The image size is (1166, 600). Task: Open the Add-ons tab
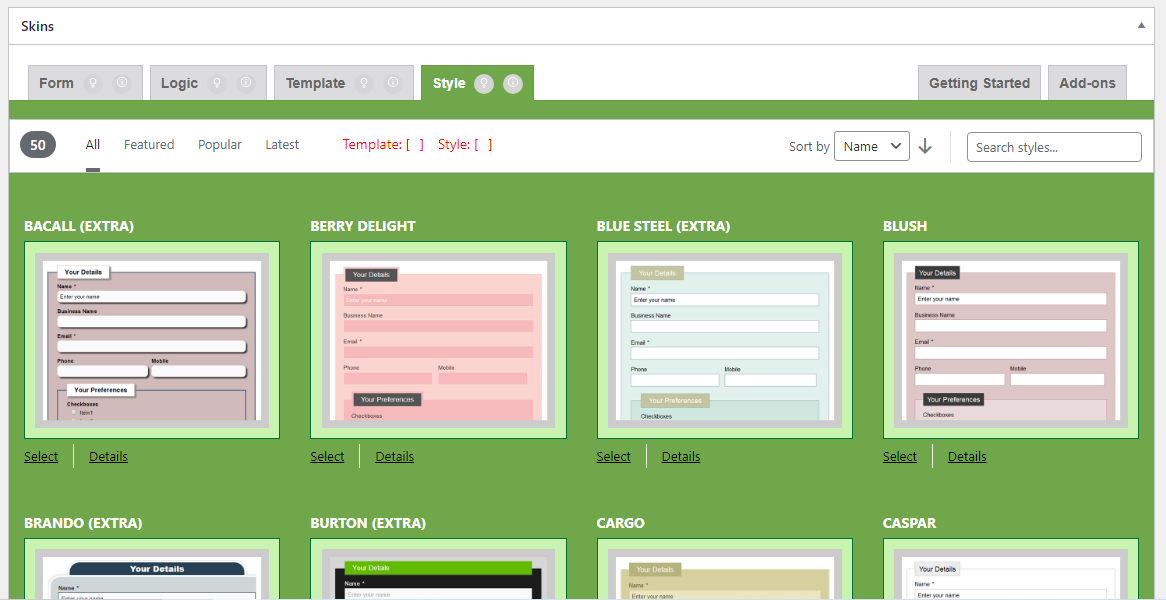(1087, 83)
